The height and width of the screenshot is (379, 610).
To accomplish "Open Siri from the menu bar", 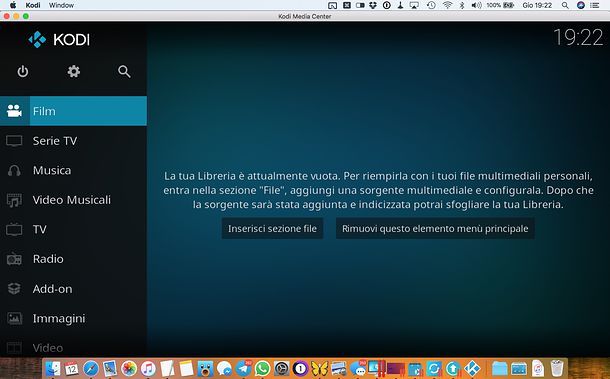I will point(580,5).
